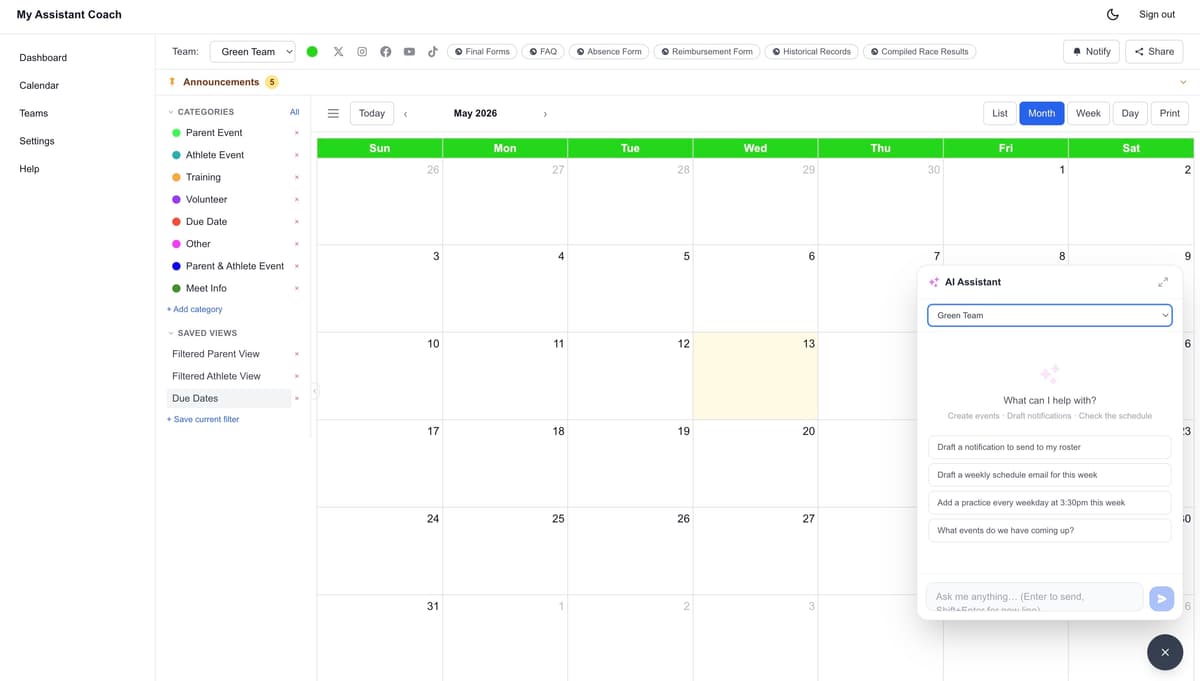Remove the Parent Event category

297,133
